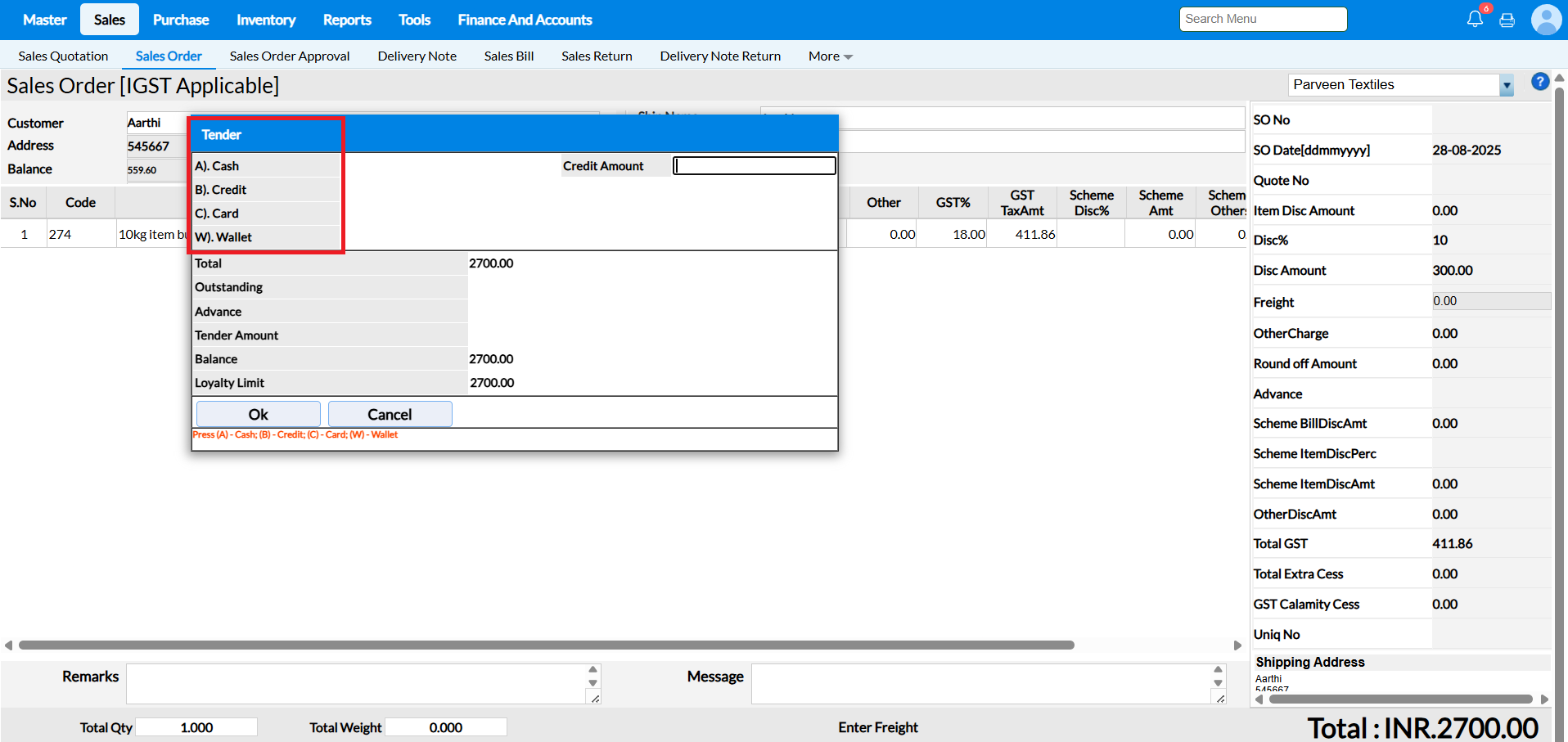Open the user profile avatar
Image resolution: width=1568 pixels, height=742 pixels.
(x=1545, y=20)
